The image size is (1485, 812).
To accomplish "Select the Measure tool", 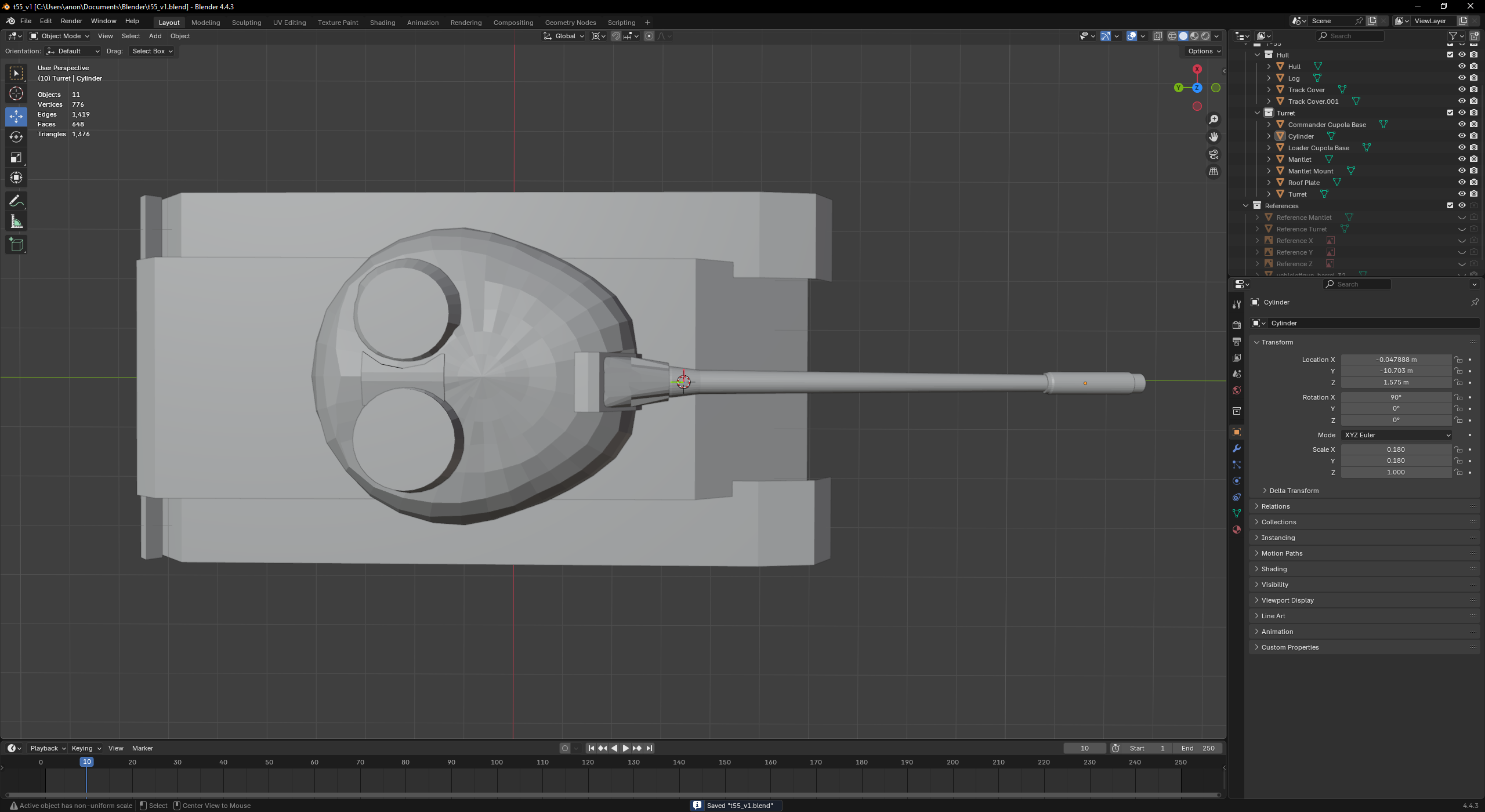I will (x=16, y=222).
